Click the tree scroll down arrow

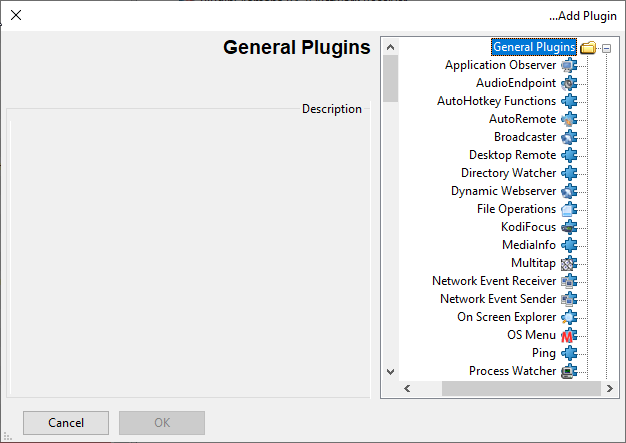point(390,372)
